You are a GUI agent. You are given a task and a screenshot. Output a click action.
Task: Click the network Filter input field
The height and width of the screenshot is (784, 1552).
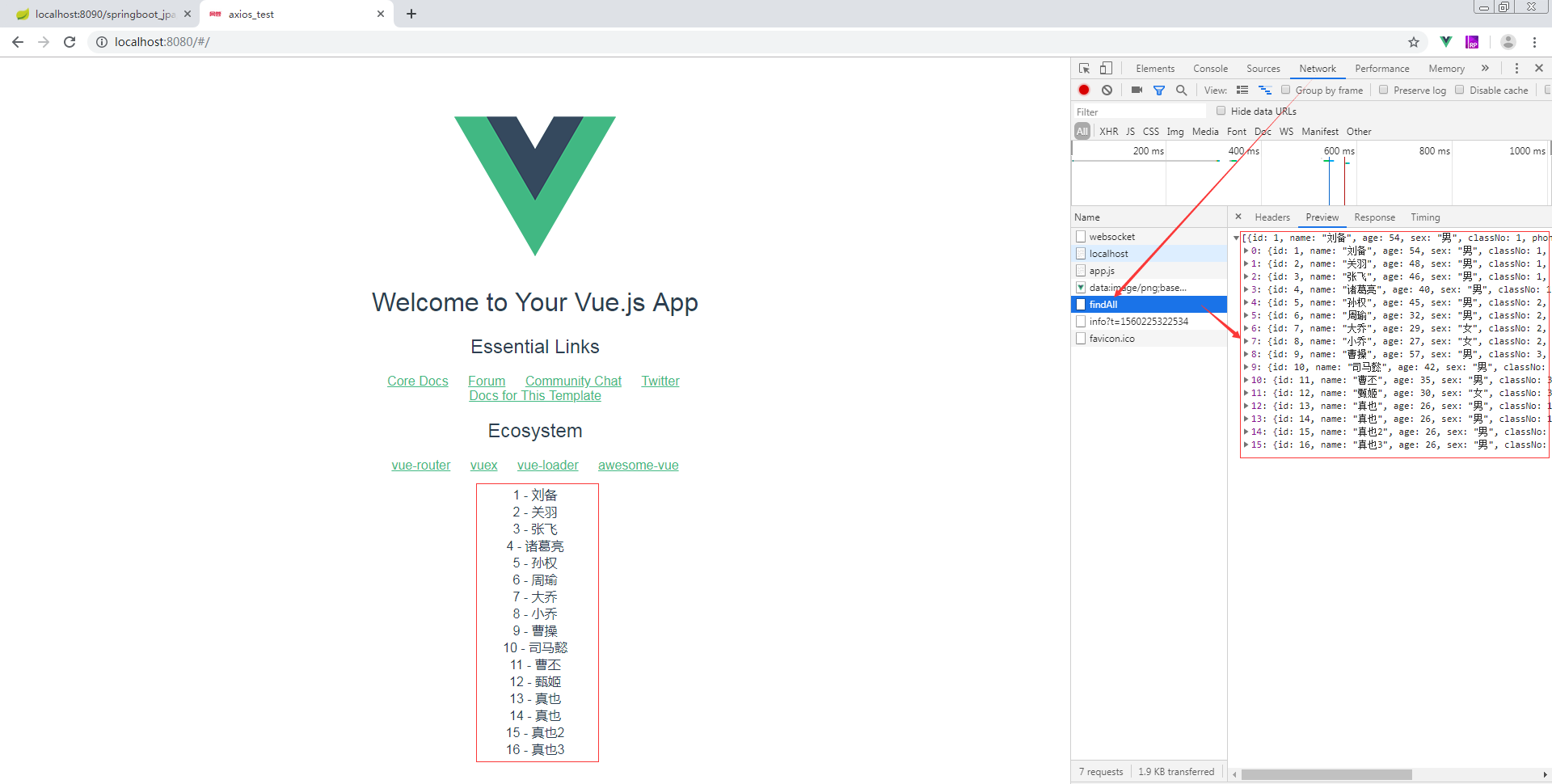[x=1140, y=112]
